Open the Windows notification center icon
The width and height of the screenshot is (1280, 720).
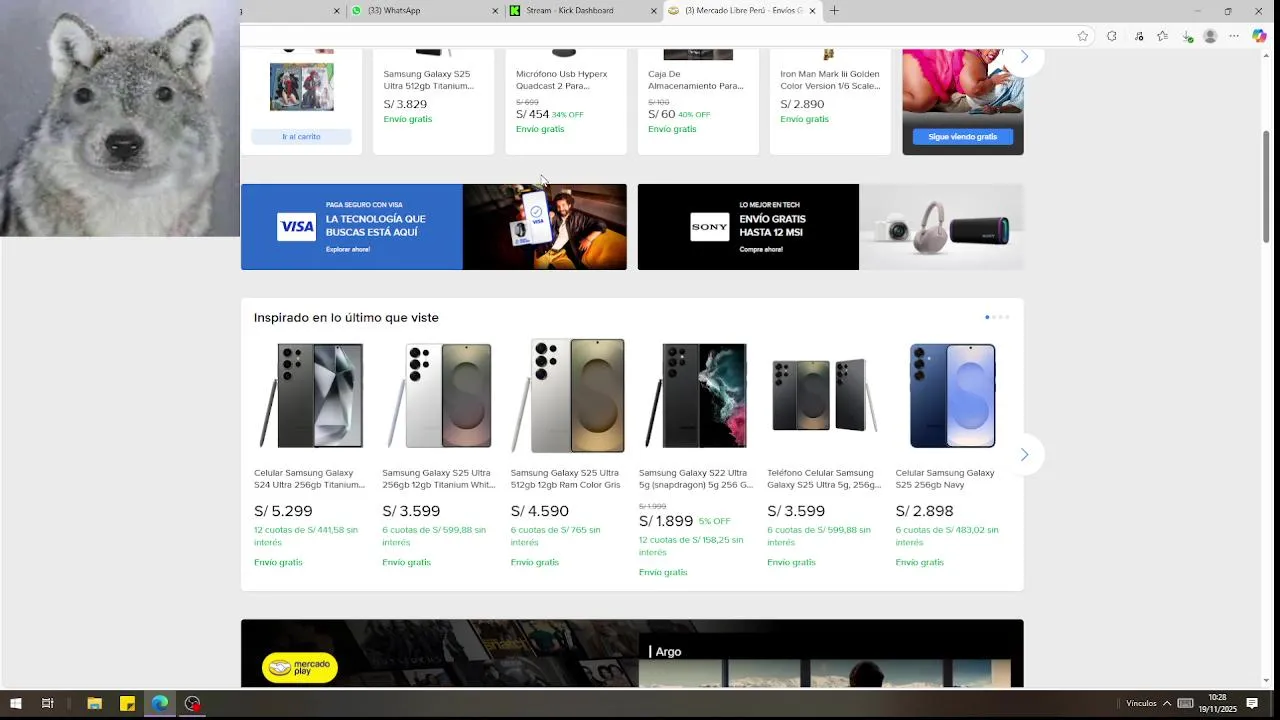point(1252,703)
